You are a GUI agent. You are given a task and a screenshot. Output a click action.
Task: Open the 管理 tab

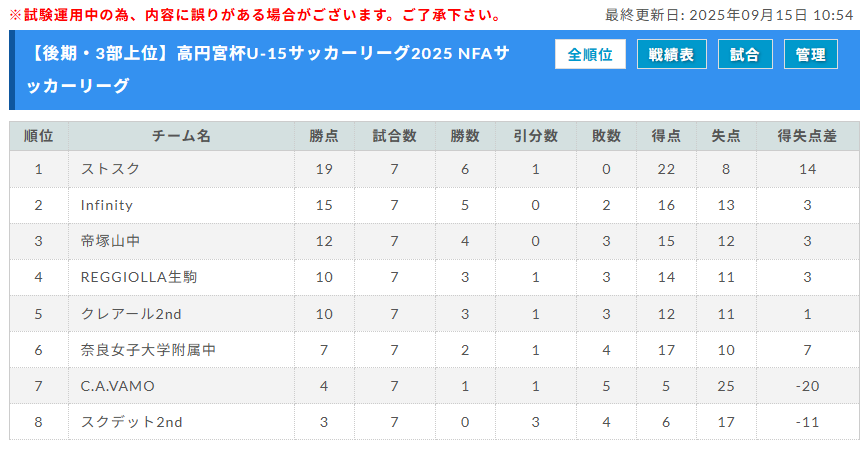coord(810,54)
